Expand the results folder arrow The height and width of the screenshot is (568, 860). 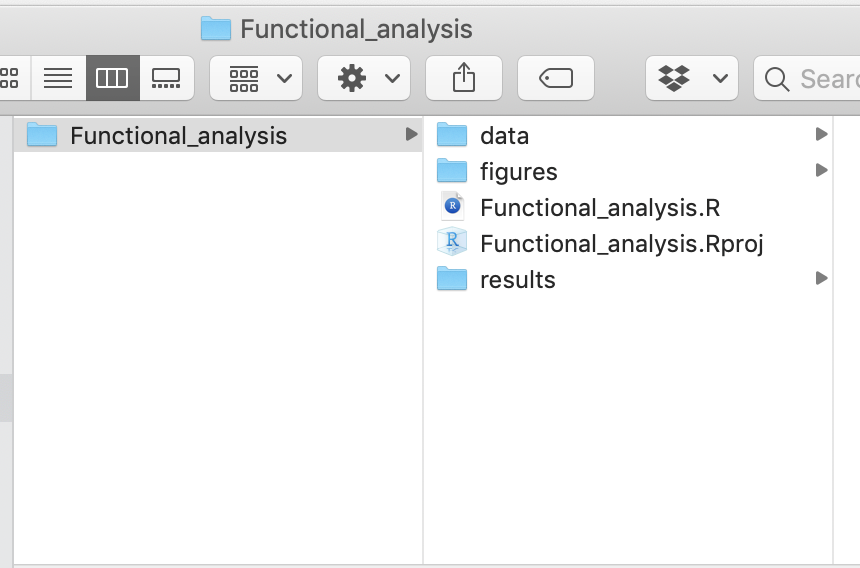click(x=821, y=279)
